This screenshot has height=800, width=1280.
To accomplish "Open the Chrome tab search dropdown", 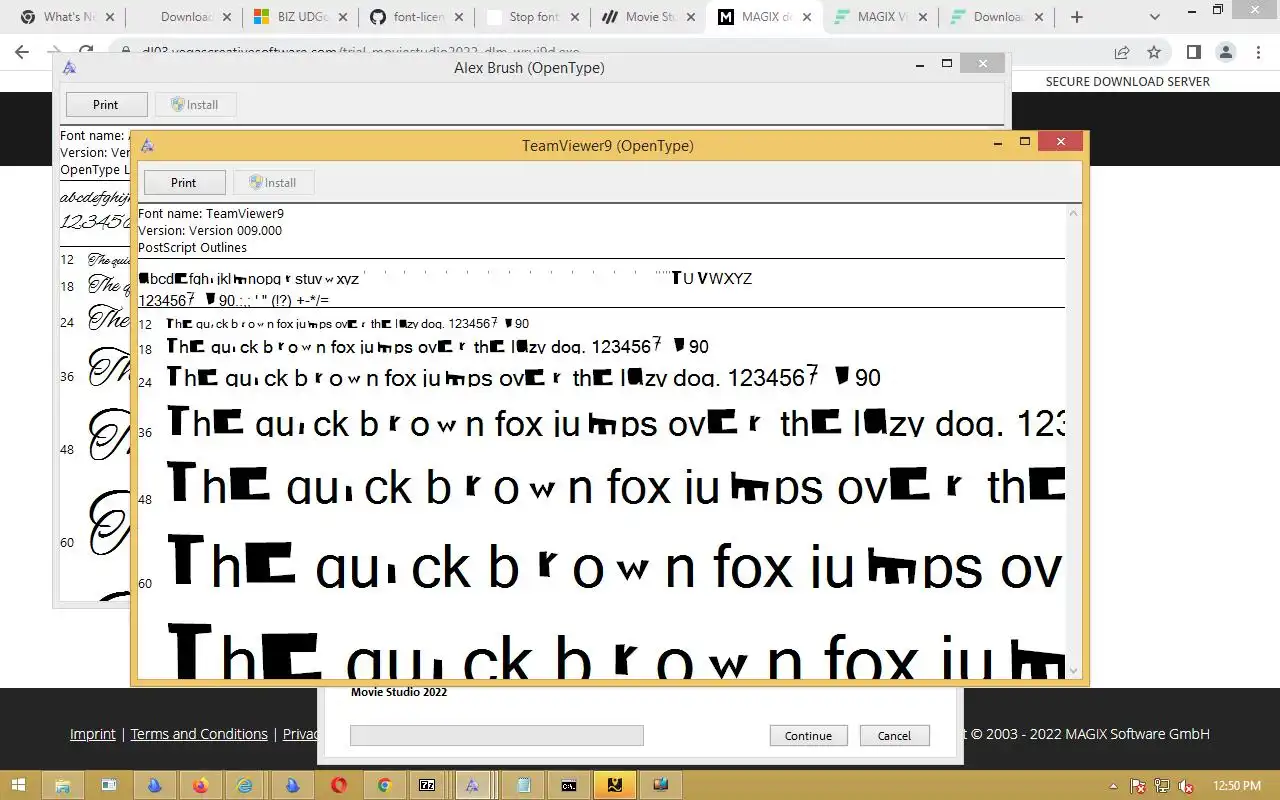I will point(1157,17).
